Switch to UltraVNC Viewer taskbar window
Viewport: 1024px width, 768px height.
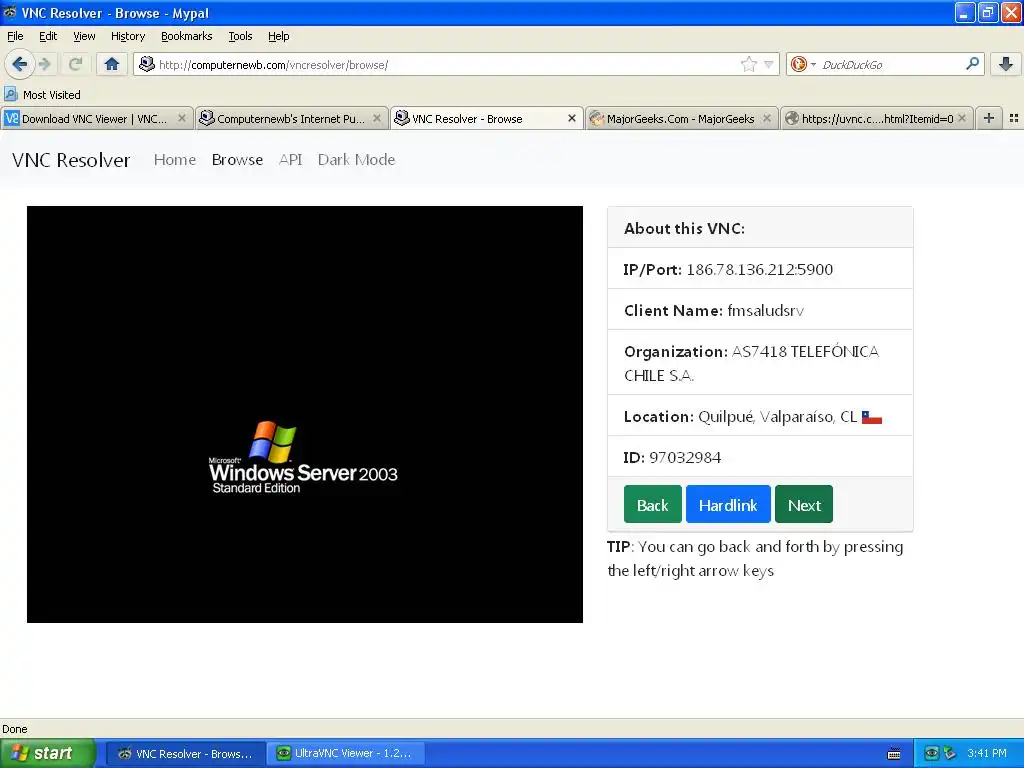345,753
